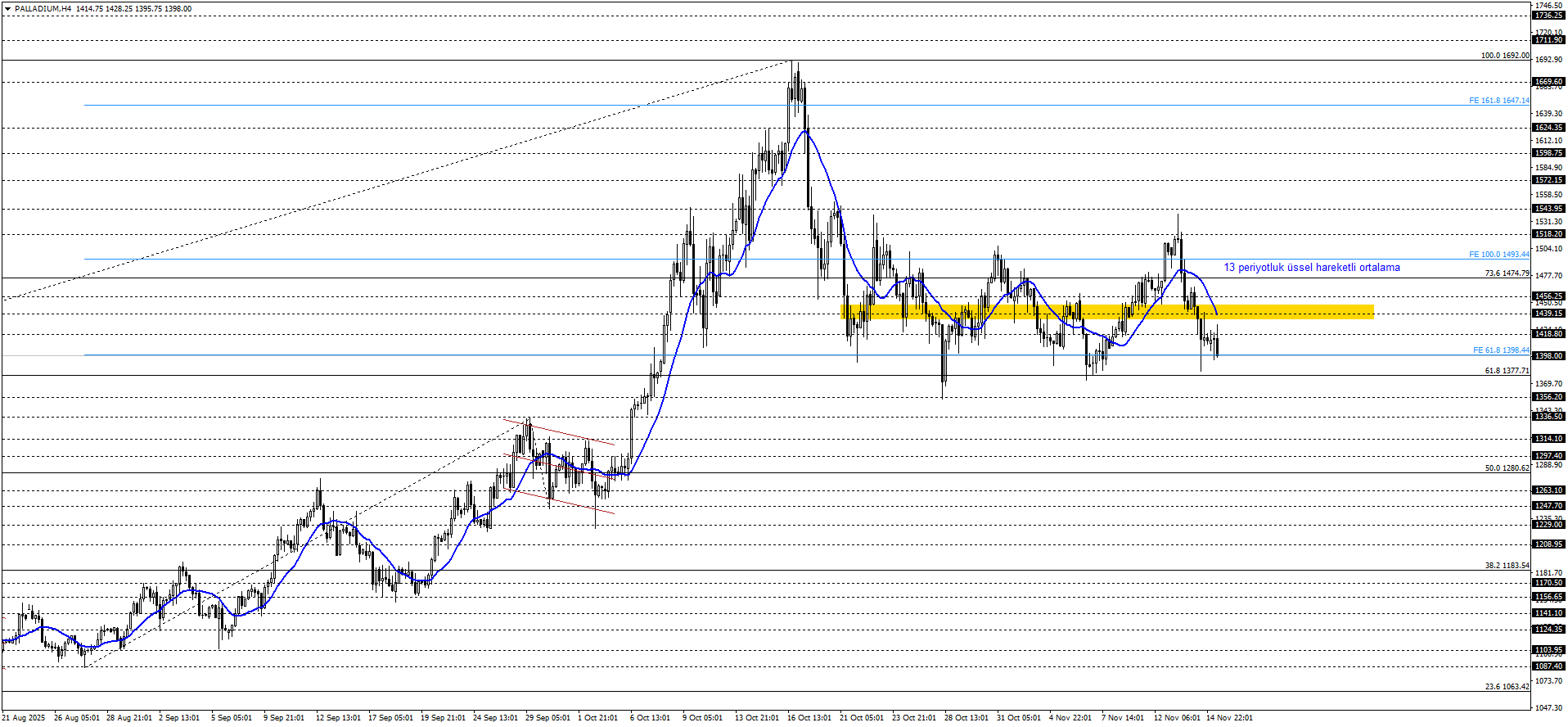Click the 1736.25 price tag on axis
1568x727 pixels.
(x=1548, y=16)
